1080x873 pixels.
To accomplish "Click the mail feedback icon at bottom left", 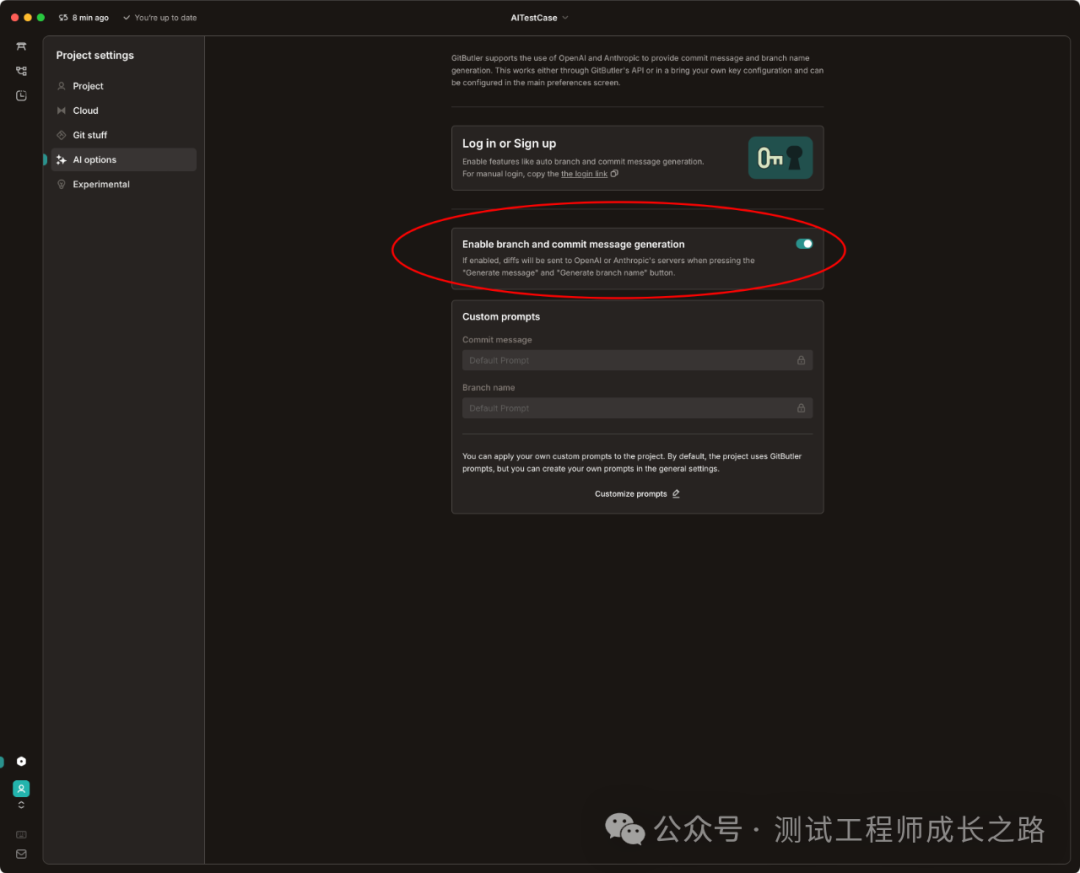I will [21, 854].
